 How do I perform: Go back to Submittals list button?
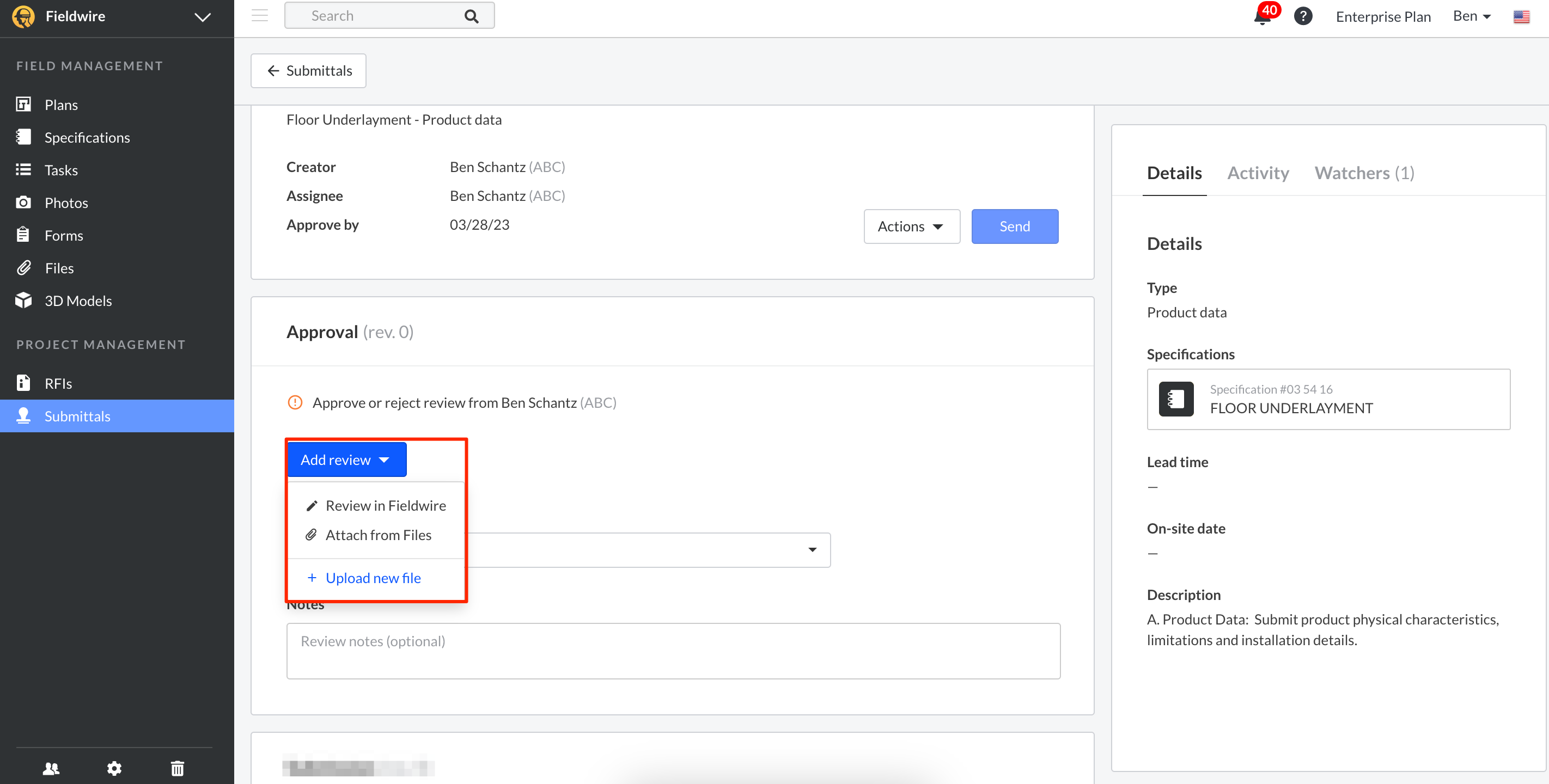click(x=308, y=70)
